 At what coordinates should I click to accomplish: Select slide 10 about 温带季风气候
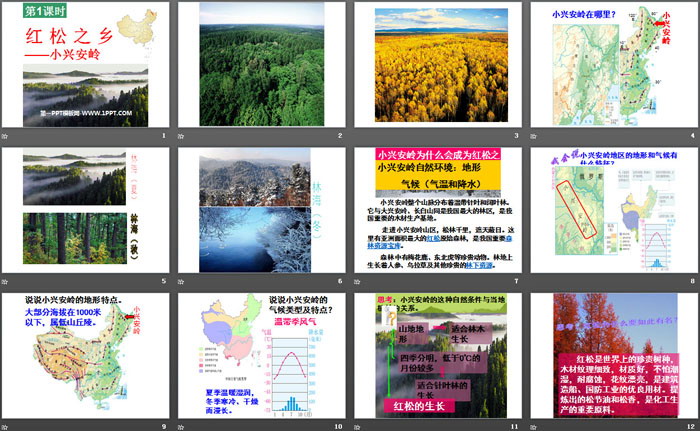click(x=262, y=356)
